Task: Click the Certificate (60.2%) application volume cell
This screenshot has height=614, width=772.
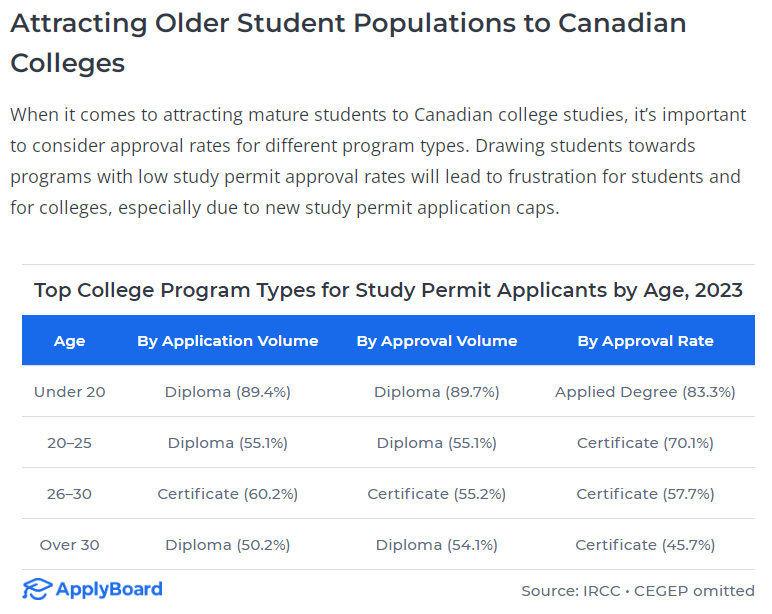Action: click(x=228, y=494)
